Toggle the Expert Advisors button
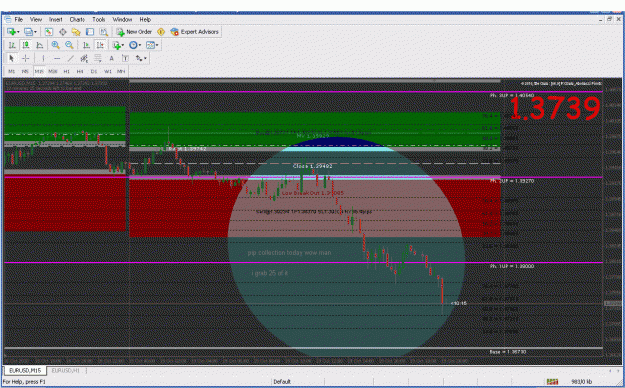The image size is (625, 388). click(195, 32)
